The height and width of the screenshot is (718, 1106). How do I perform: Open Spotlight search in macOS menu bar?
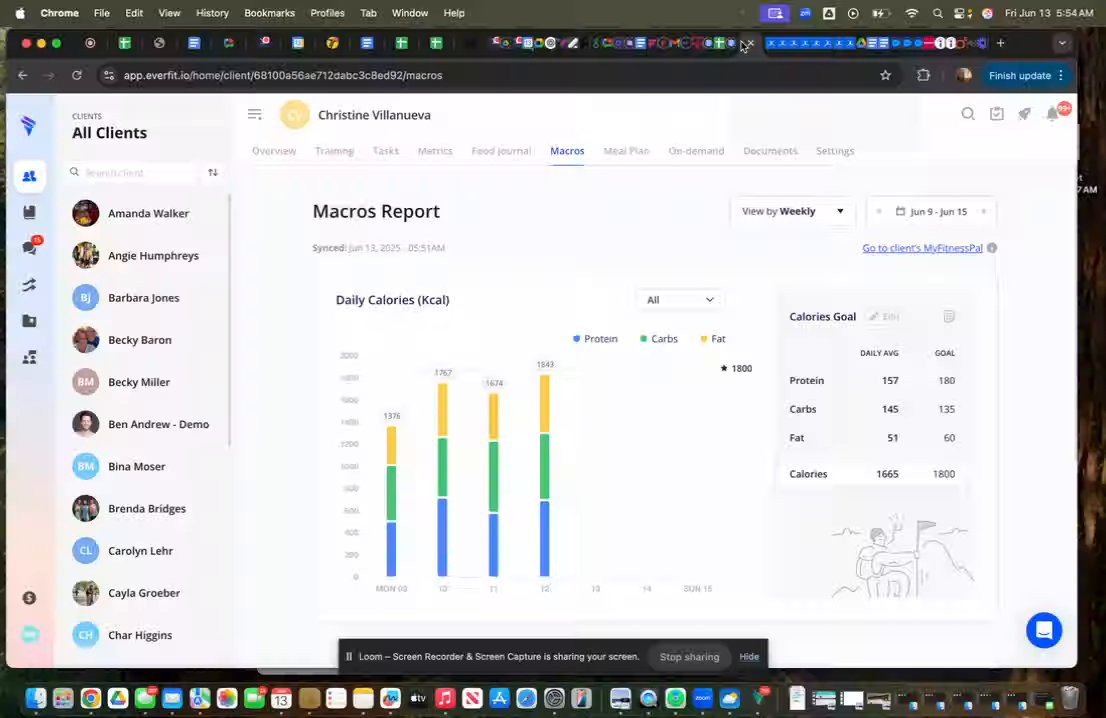click(937, 13)
